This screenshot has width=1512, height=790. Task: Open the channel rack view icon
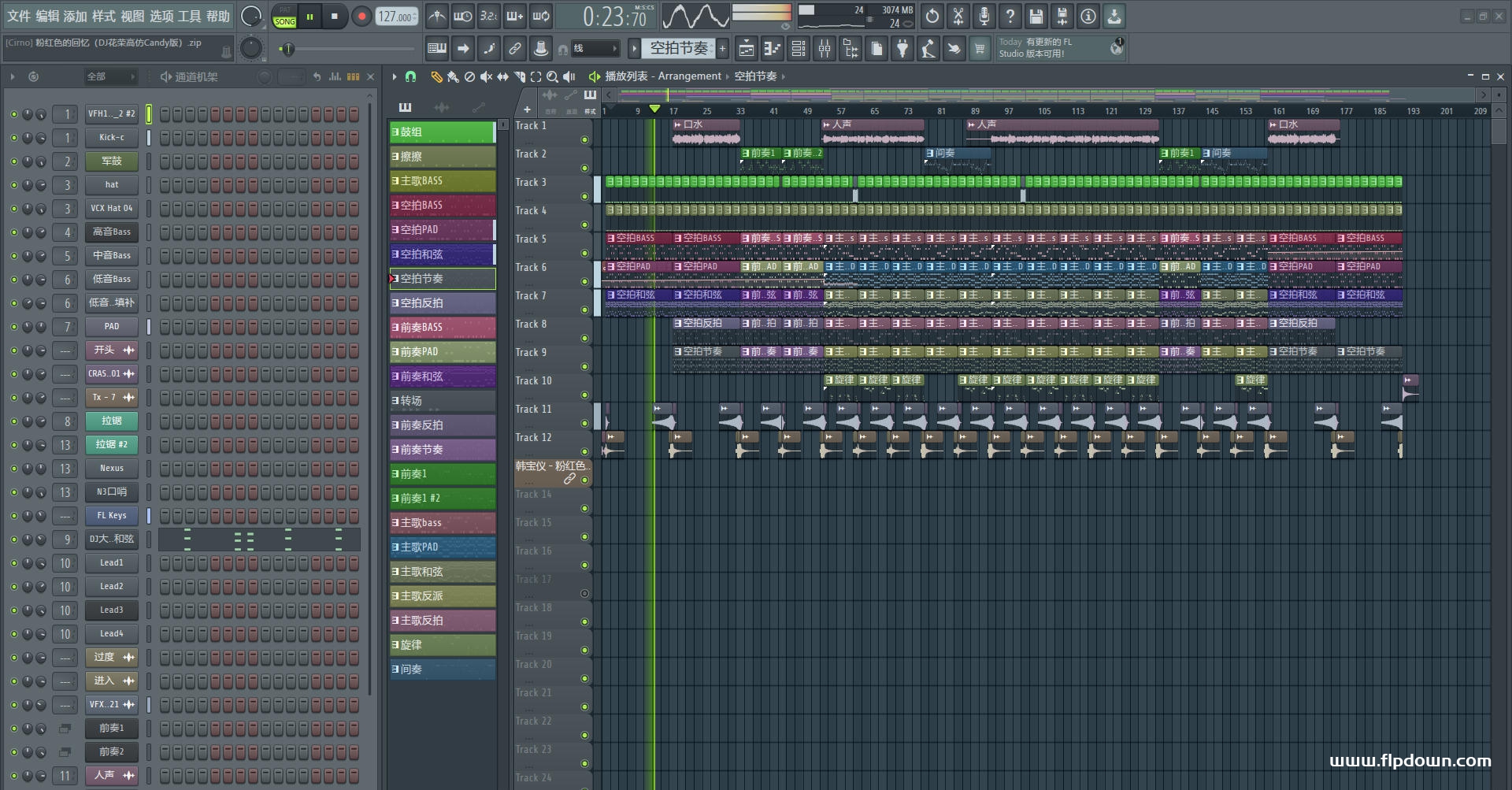point(799,49)
